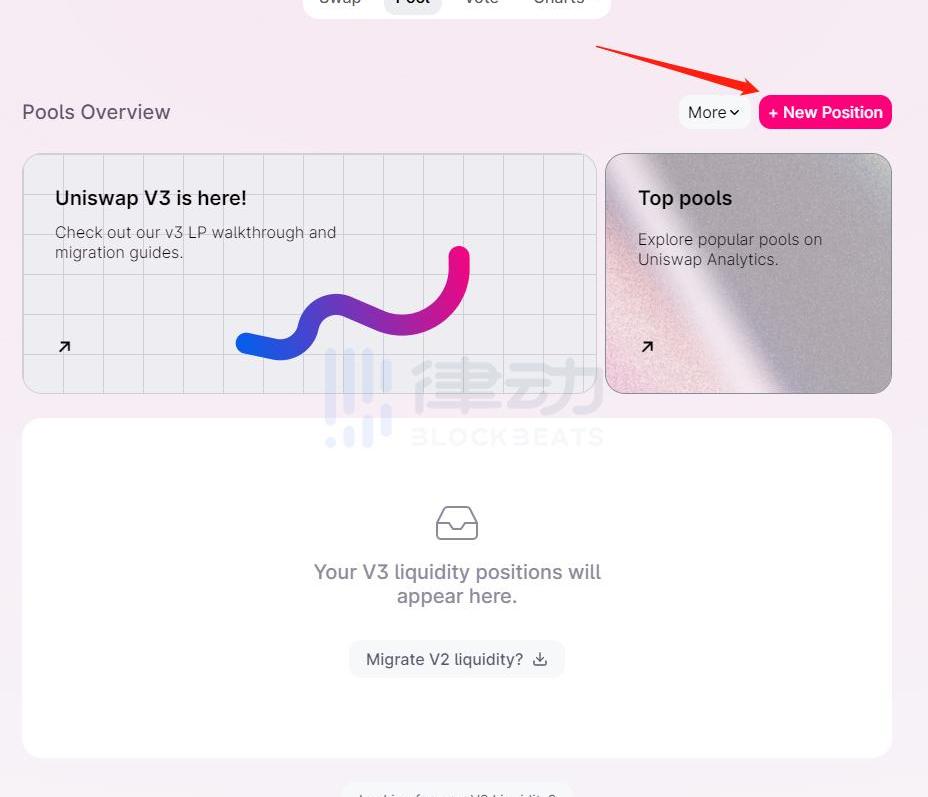The height and width of the screenshot is (797, 928).
Task: Click the chevron beside More
Action: (734, 112)
